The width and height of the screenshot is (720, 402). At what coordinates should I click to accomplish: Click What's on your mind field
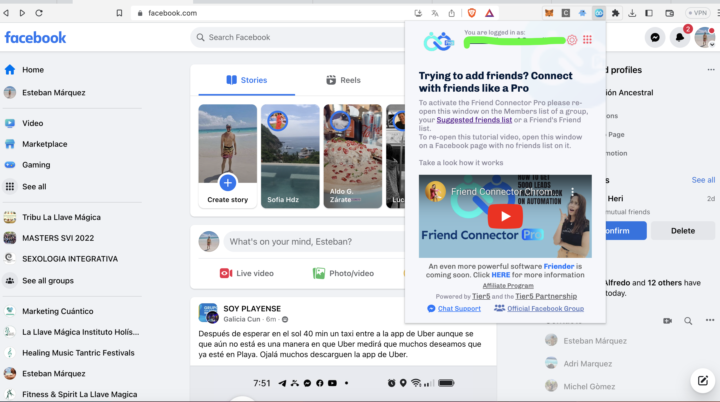point(315,242)
